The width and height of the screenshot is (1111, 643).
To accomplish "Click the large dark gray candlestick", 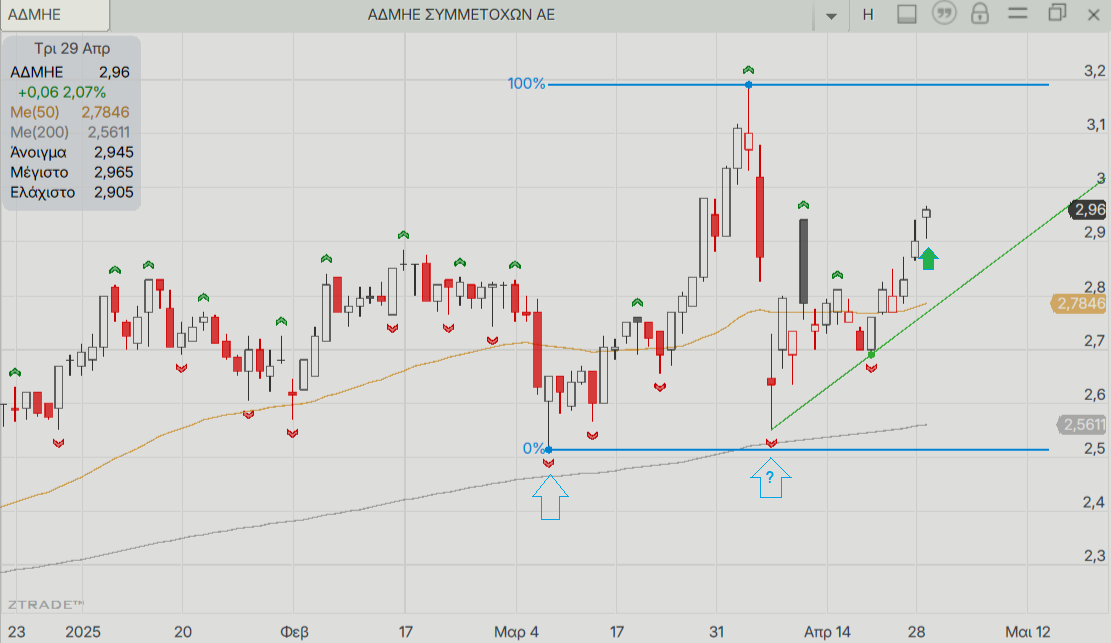I will [803, 262].
